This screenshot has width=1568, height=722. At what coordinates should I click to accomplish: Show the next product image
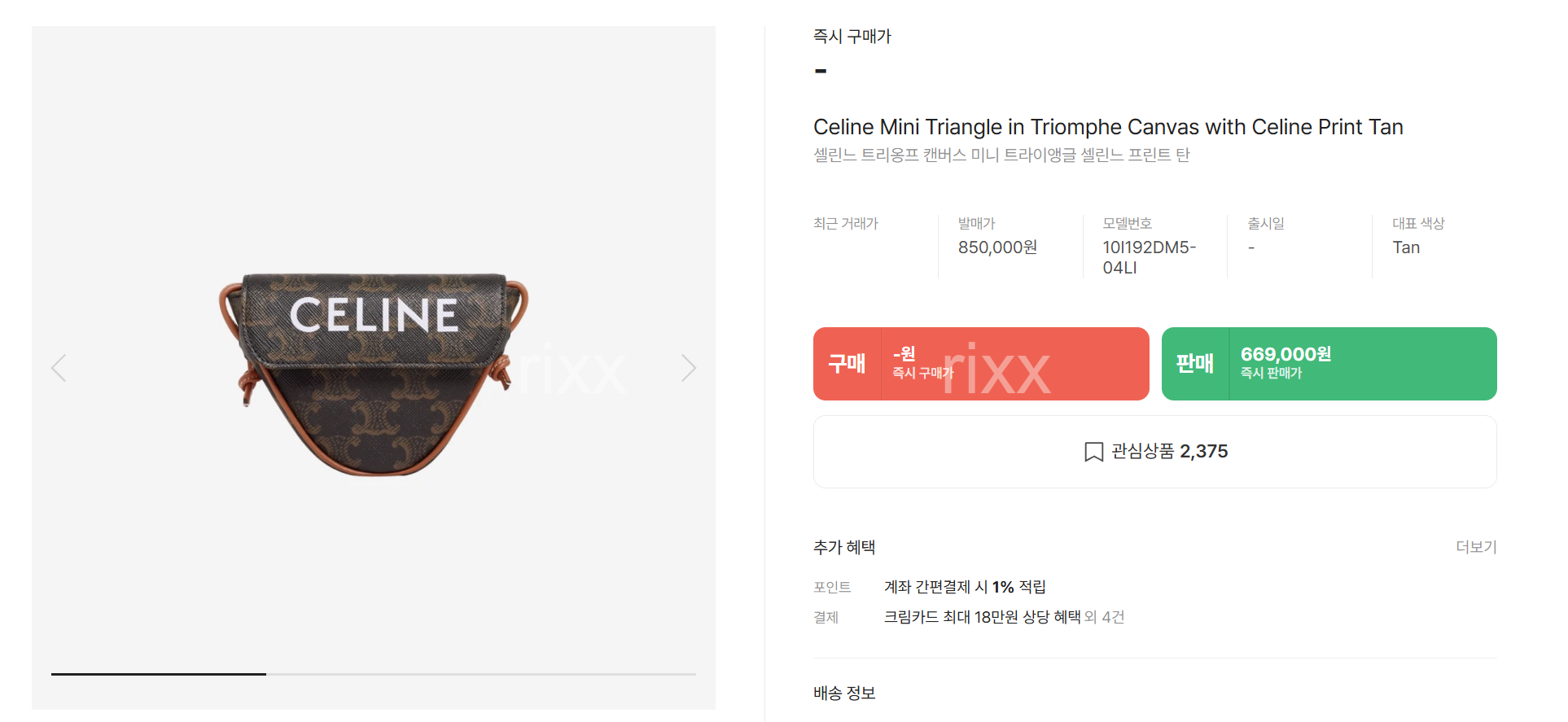[689, 368]
